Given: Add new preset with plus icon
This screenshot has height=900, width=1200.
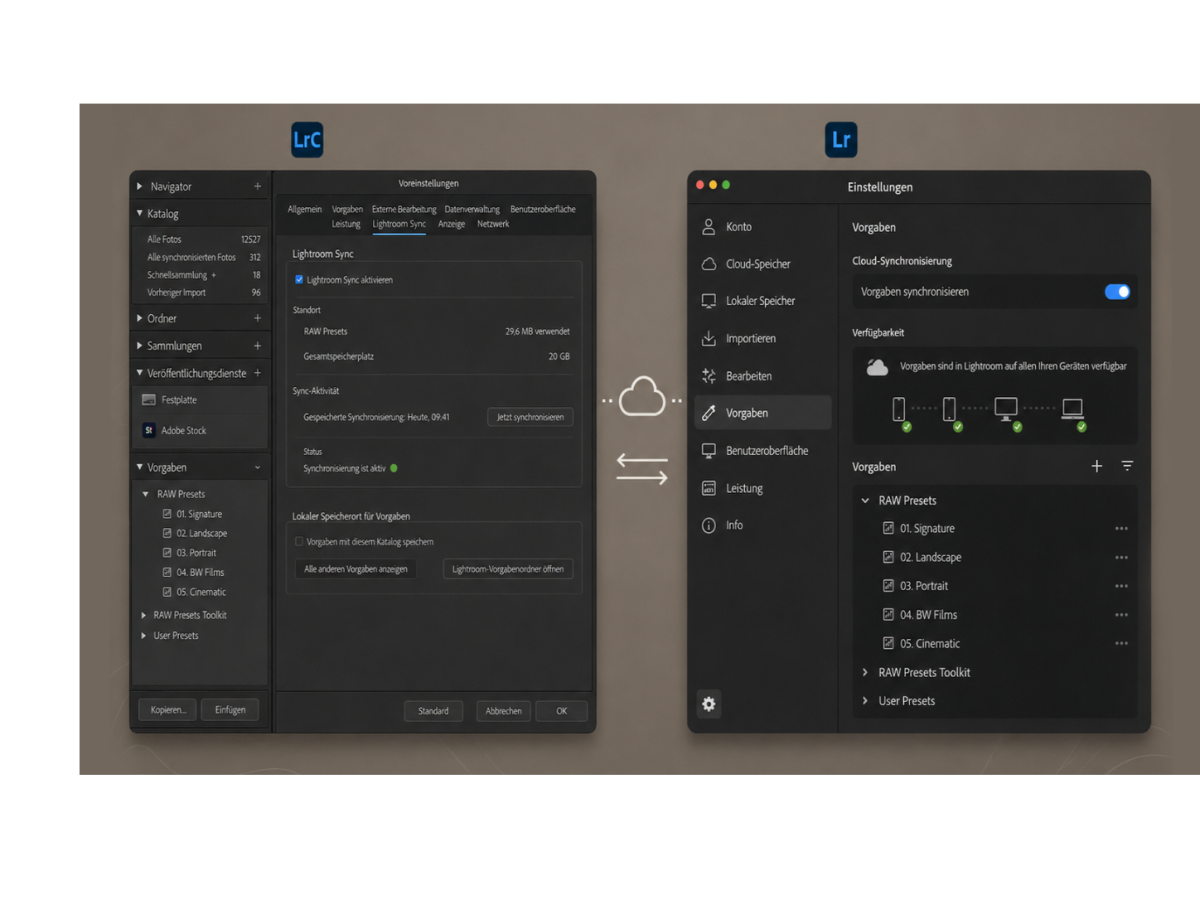Looking at the screenshot, I should 1097,467.
